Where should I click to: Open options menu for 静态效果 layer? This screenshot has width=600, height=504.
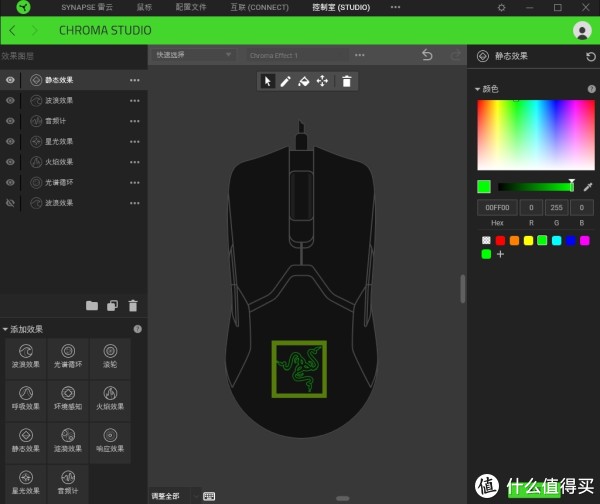coord(134,80)
